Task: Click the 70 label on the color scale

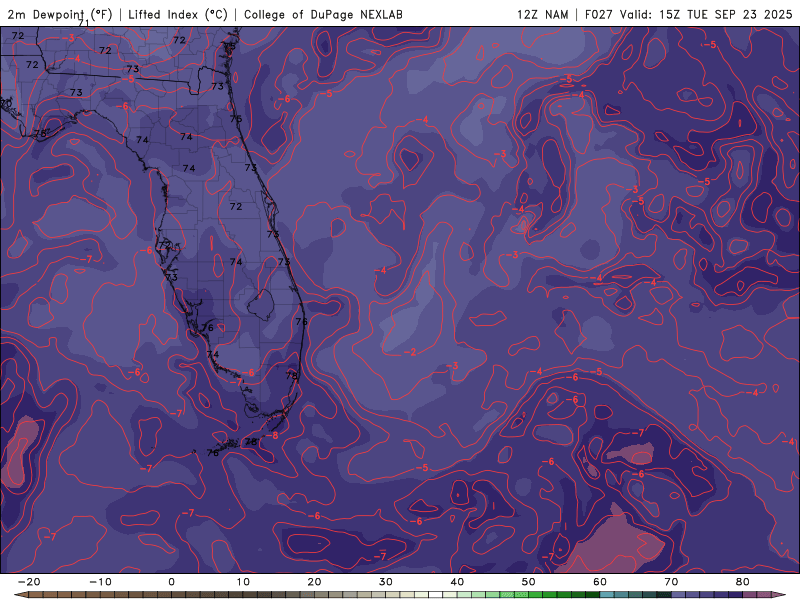Action: pos(671,582)
